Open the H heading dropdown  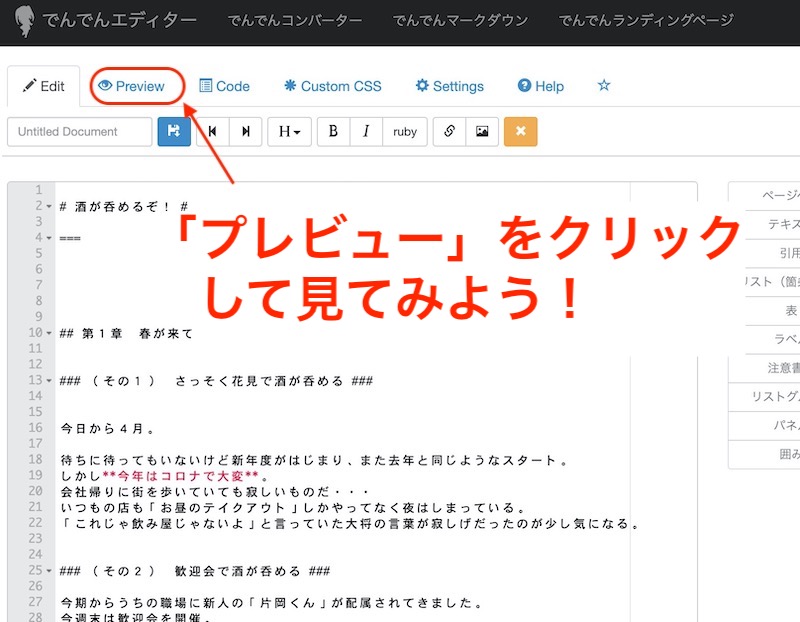pos(289,132)
